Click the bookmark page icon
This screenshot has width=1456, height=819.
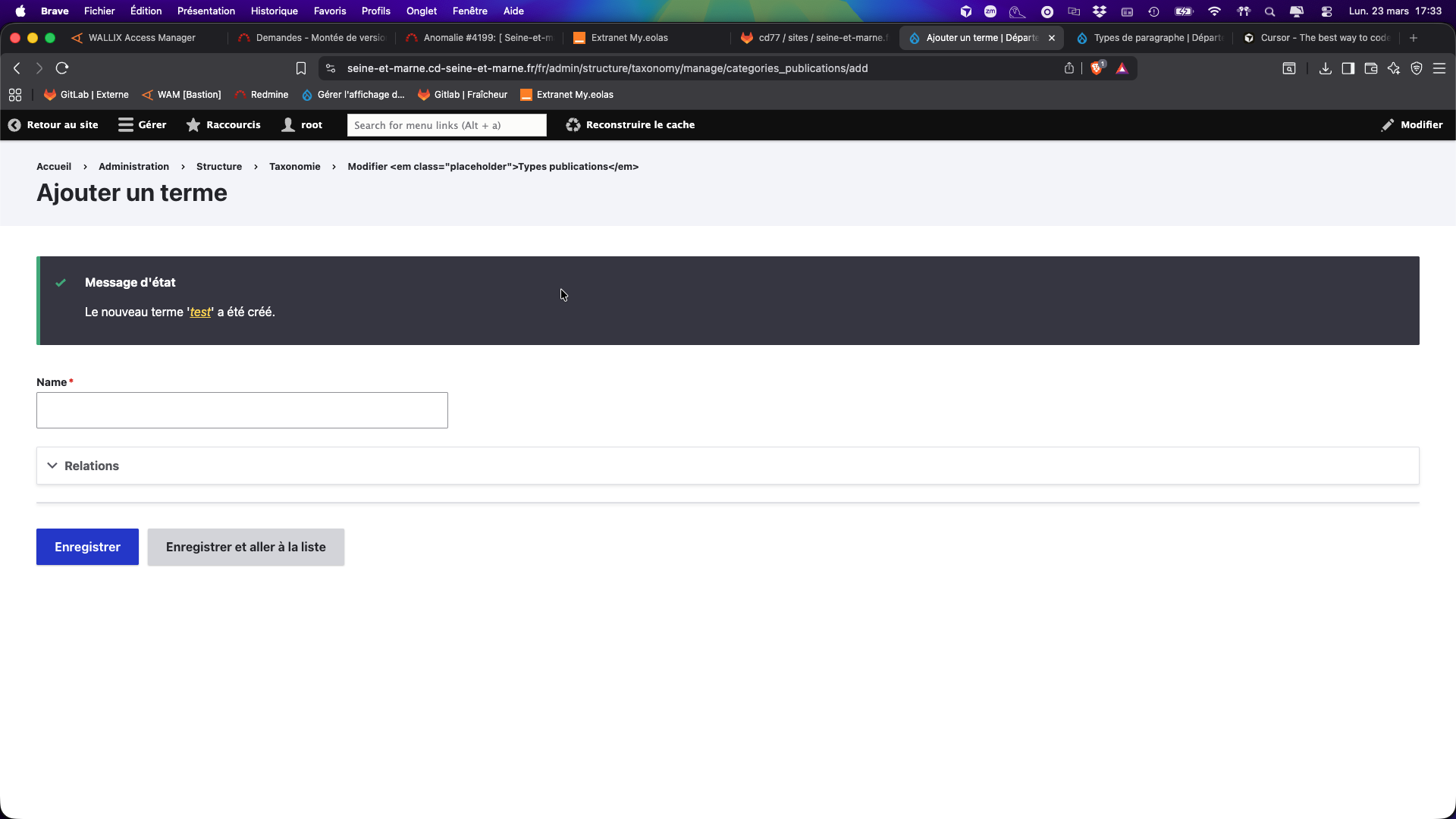(301, 68)
